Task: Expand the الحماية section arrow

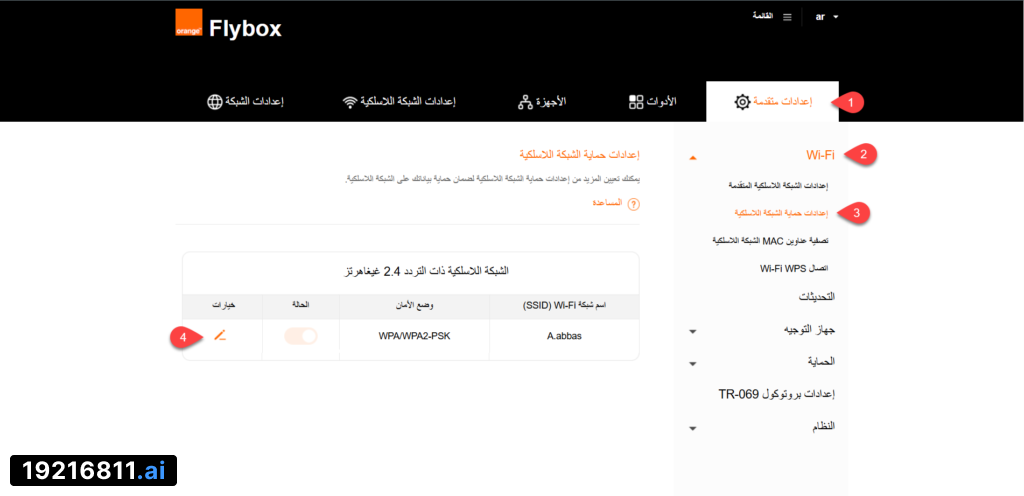Action: (693, 364)
